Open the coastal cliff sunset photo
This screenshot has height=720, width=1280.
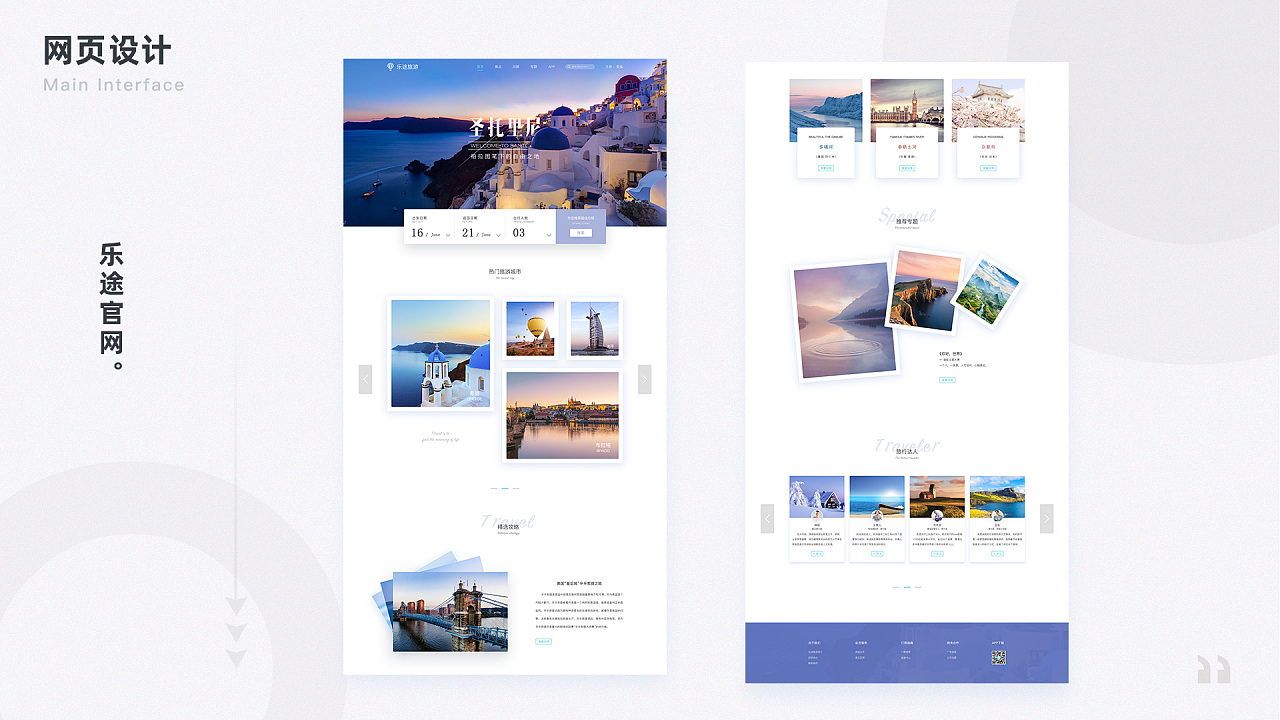point(925,290)
